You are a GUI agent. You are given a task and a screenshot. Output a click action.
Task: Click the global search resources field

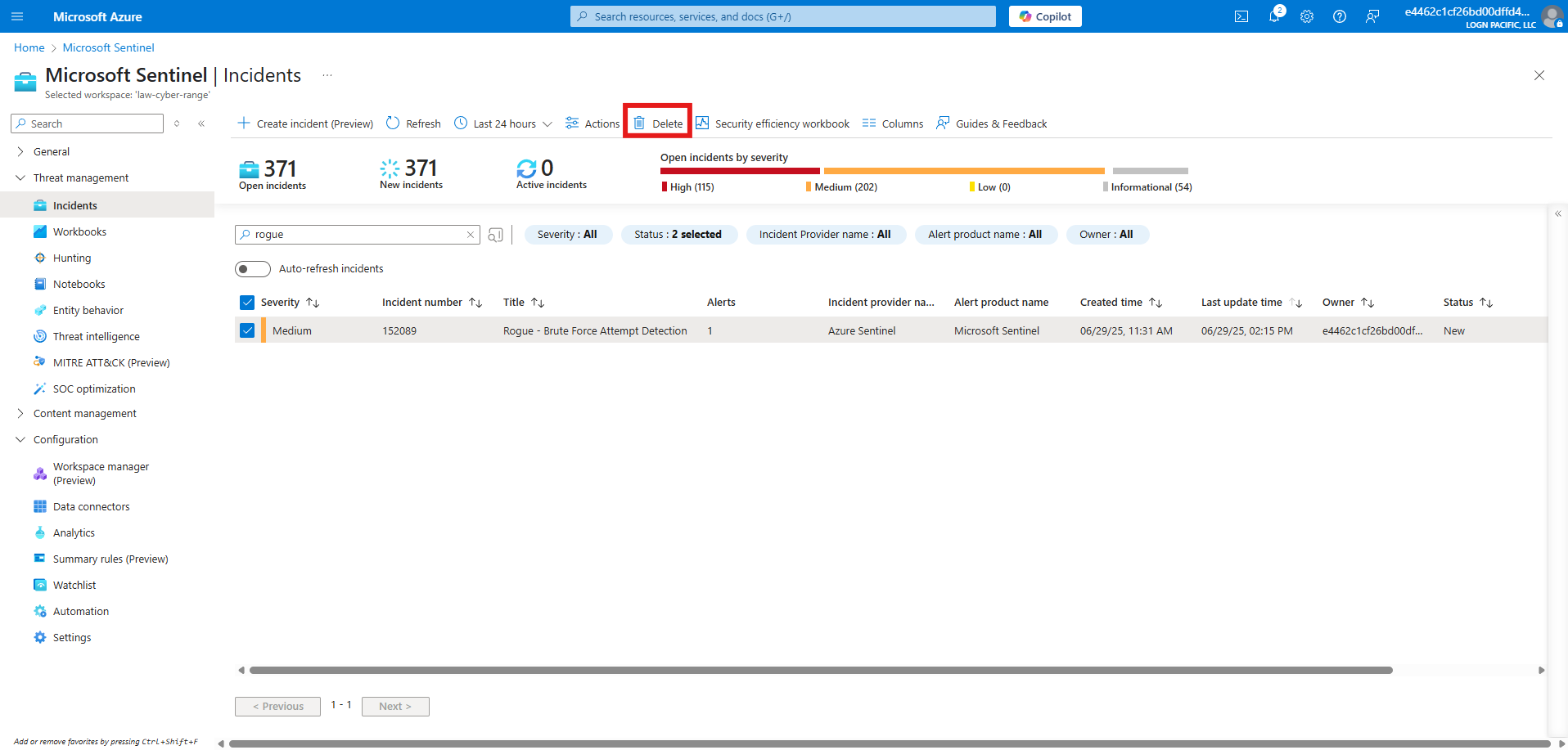783,16
